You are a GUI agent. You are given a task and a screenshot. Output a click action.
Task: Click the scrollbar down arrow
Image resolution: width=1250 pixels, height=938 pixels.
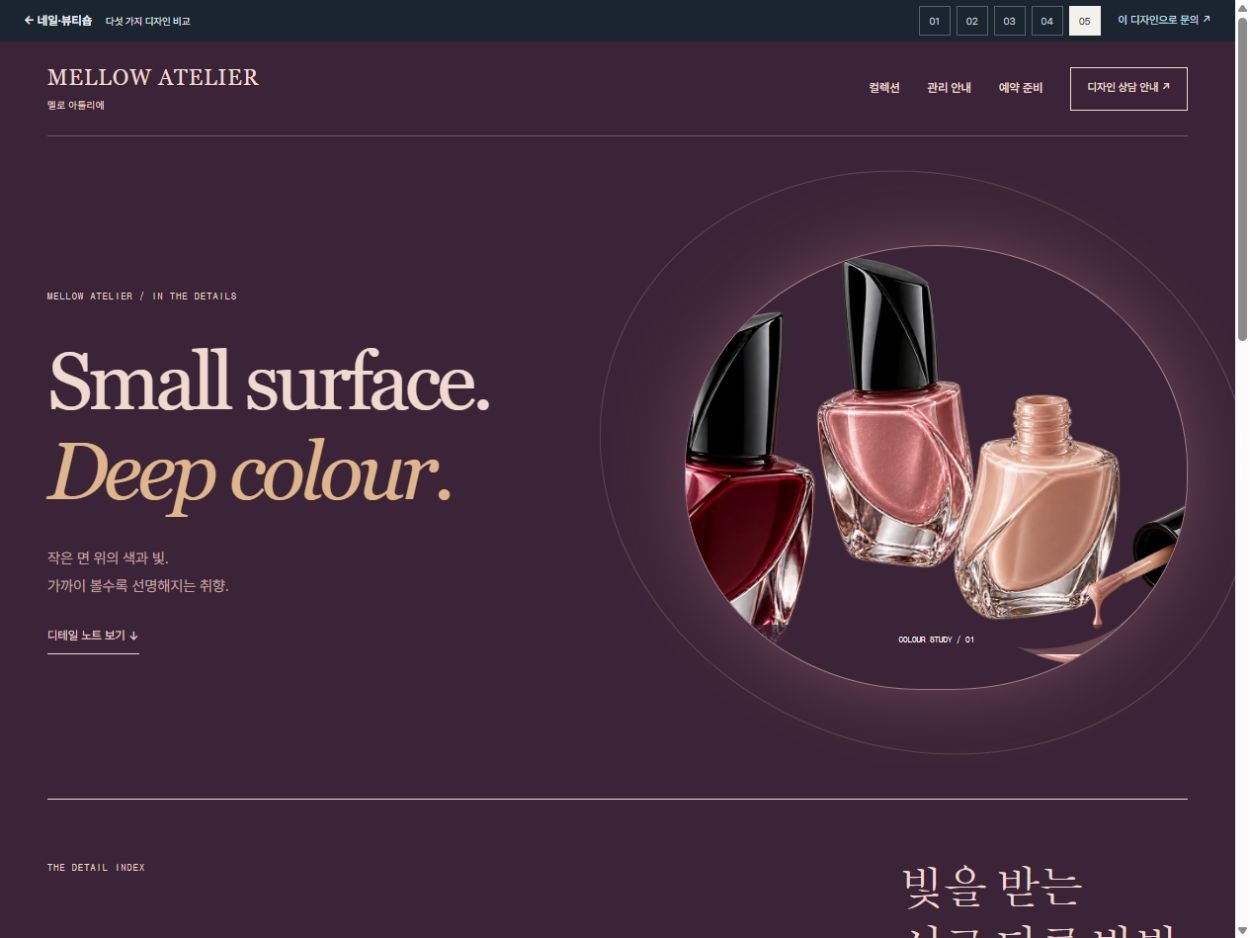click(x=1242, y=930)
